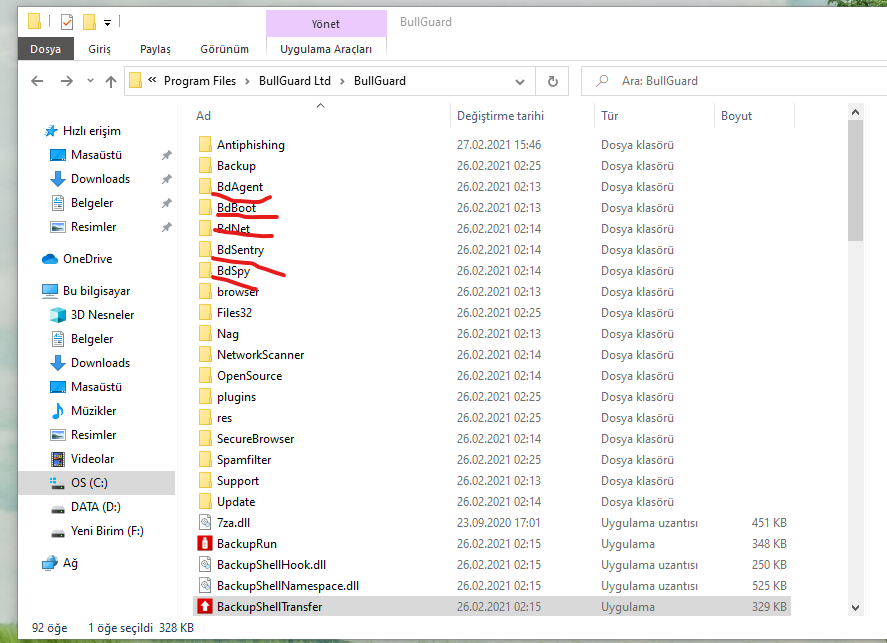Select the BackupShellHook.dll file icon

tap(205, 564)
